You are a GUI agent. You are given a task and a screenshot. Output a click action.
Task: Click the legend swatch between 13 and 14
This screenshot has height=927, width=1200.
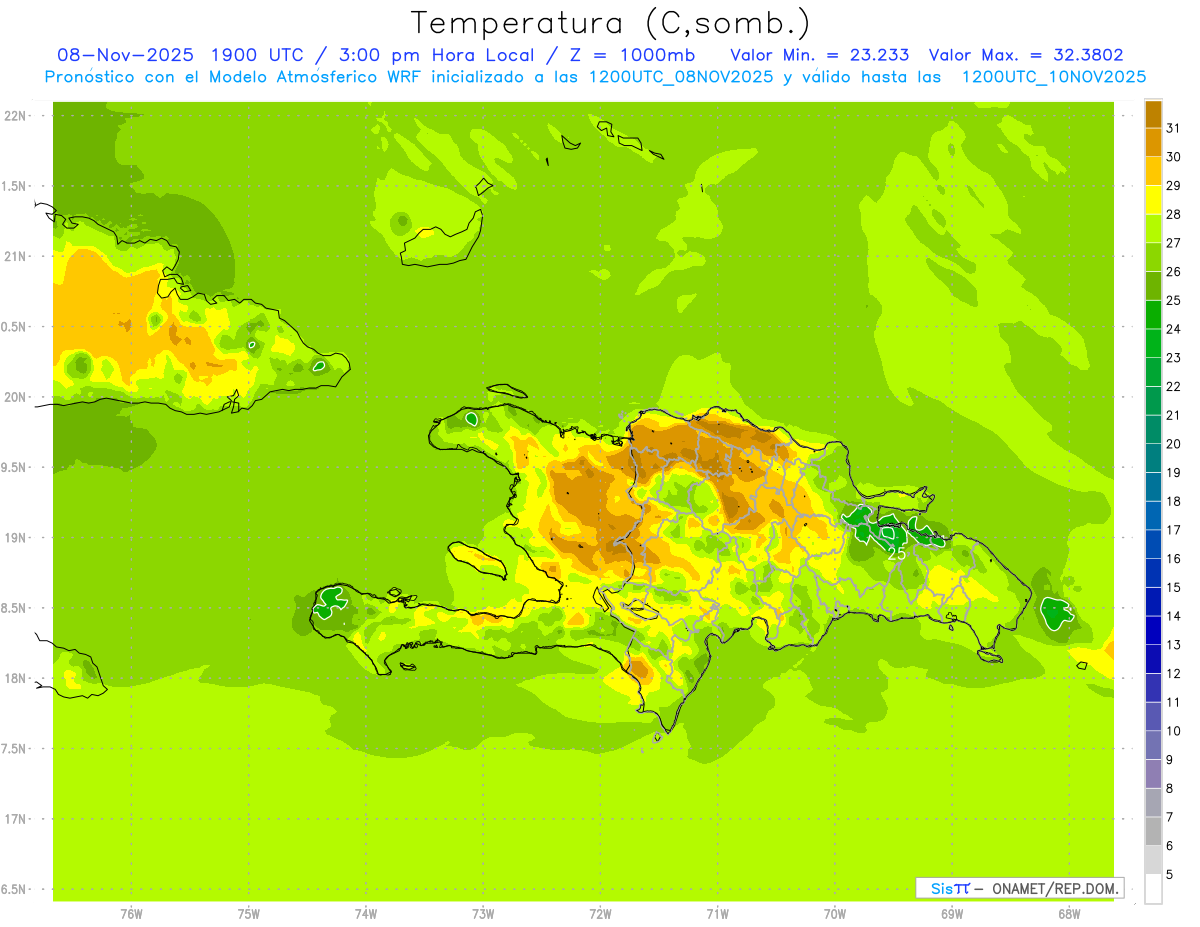coord(1153,631)
